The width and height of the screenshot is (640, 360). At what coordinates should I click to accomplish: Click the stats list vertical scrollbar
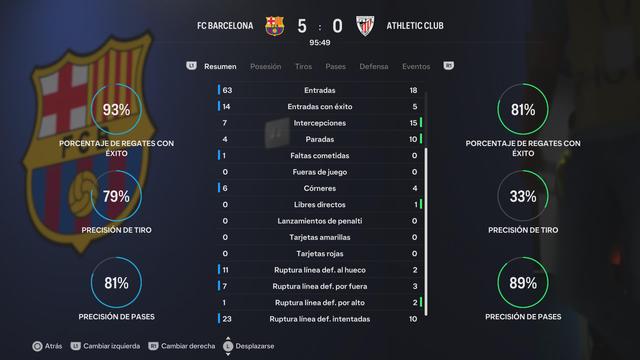[x=426, y=203]
